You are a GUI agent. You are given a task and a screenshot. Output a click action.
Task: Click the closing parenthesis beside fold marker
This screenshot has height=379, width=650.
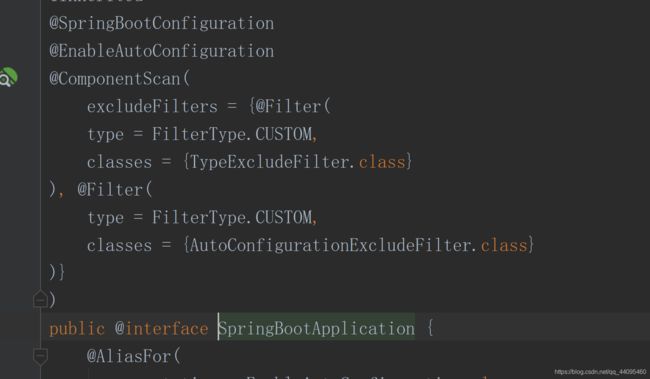click(x=52, y=299)
